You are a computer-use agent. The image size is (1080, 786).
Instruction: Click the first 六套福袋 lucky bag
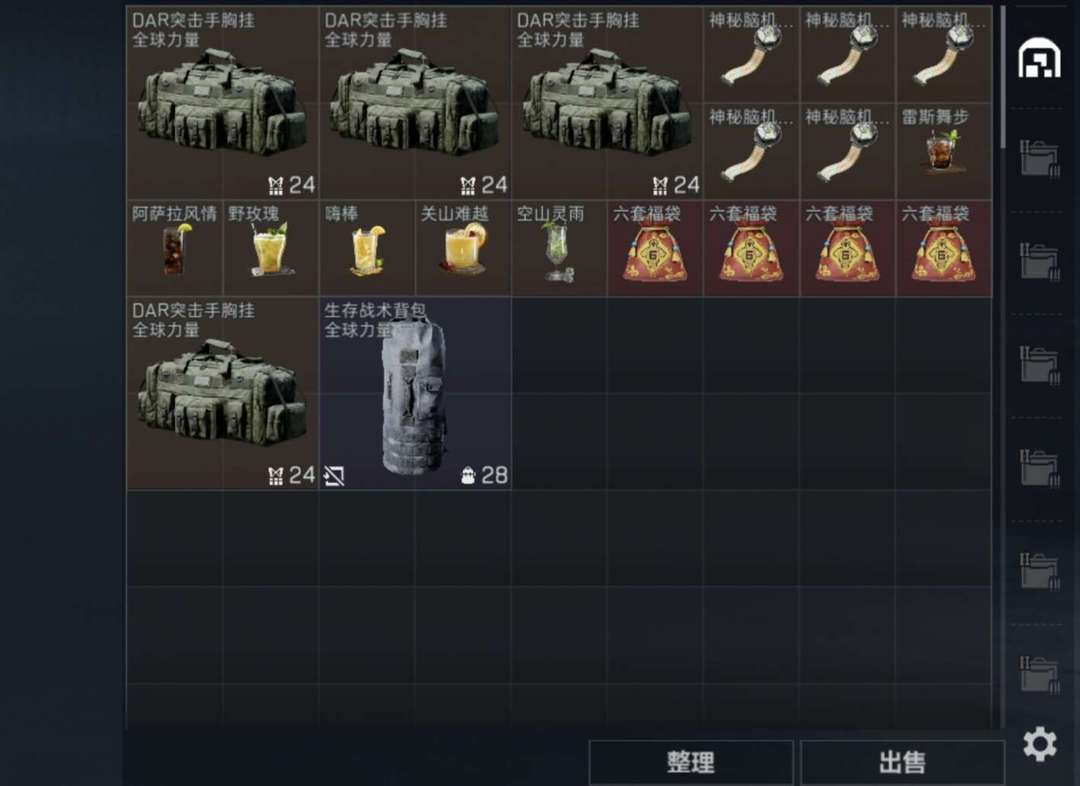[655, 248]
